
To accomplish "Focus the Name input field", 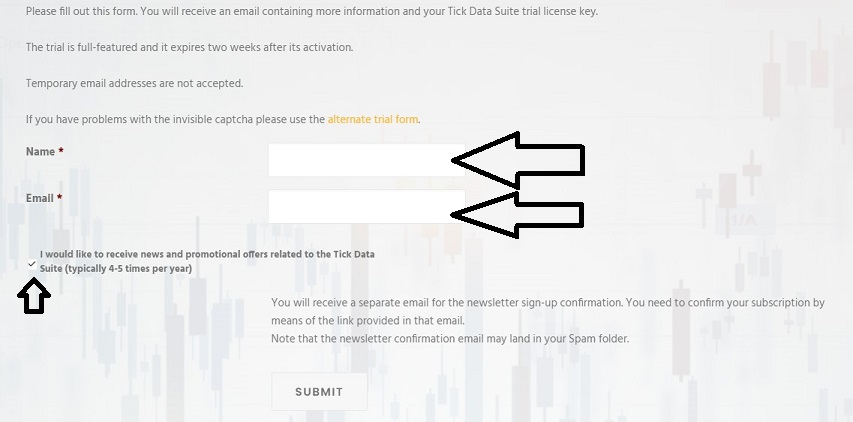I will [367, 160].
